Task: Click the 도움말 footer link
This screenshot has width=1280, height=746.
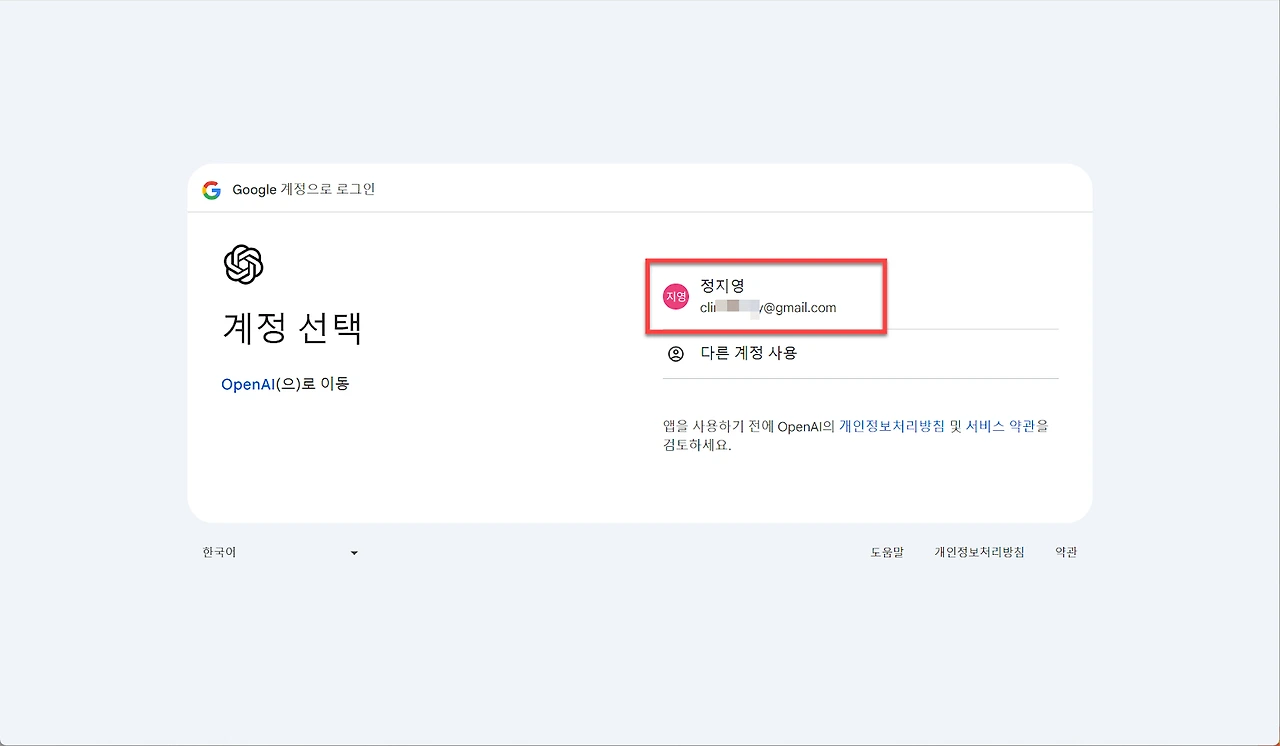Action: tap(887, 552)
